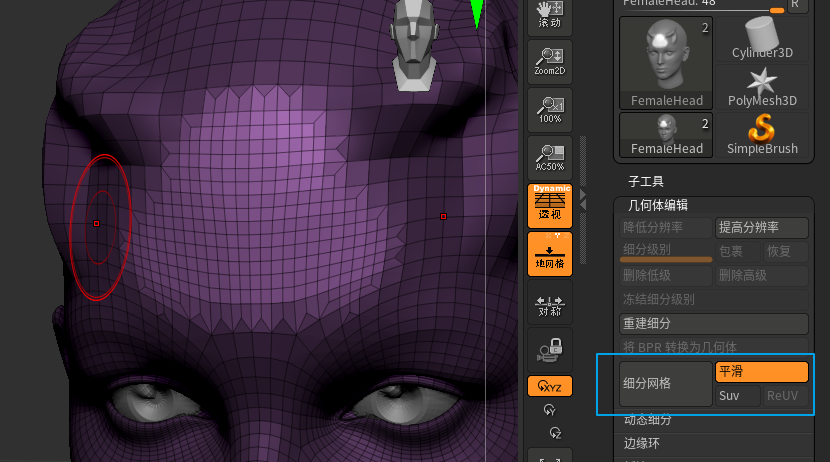Collapse the 几何体编辑 geometry section

[x=657, y=205]
